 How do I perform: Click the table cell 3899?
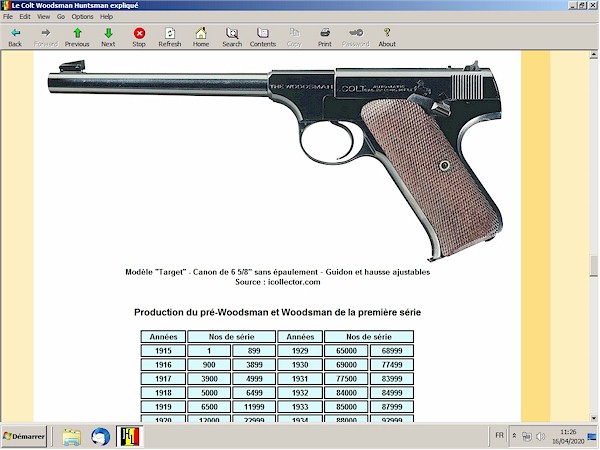click(254, 365)
